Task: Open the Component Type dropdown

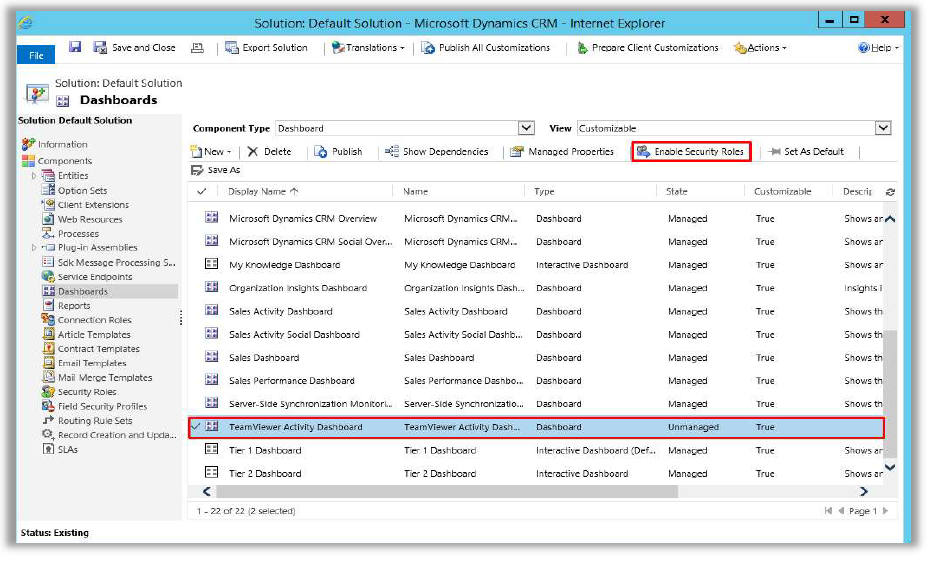Action: click(526, 128)
